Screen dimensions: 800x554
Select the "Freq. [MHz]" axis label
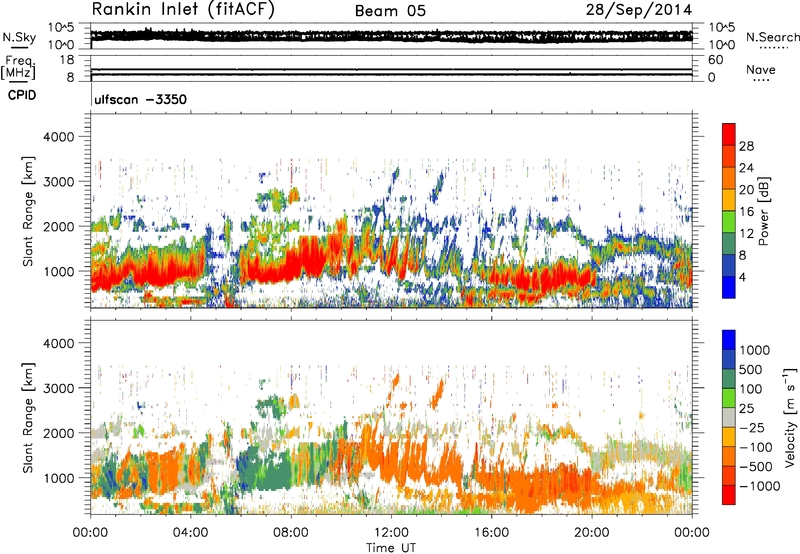click(x=18, y=67)
